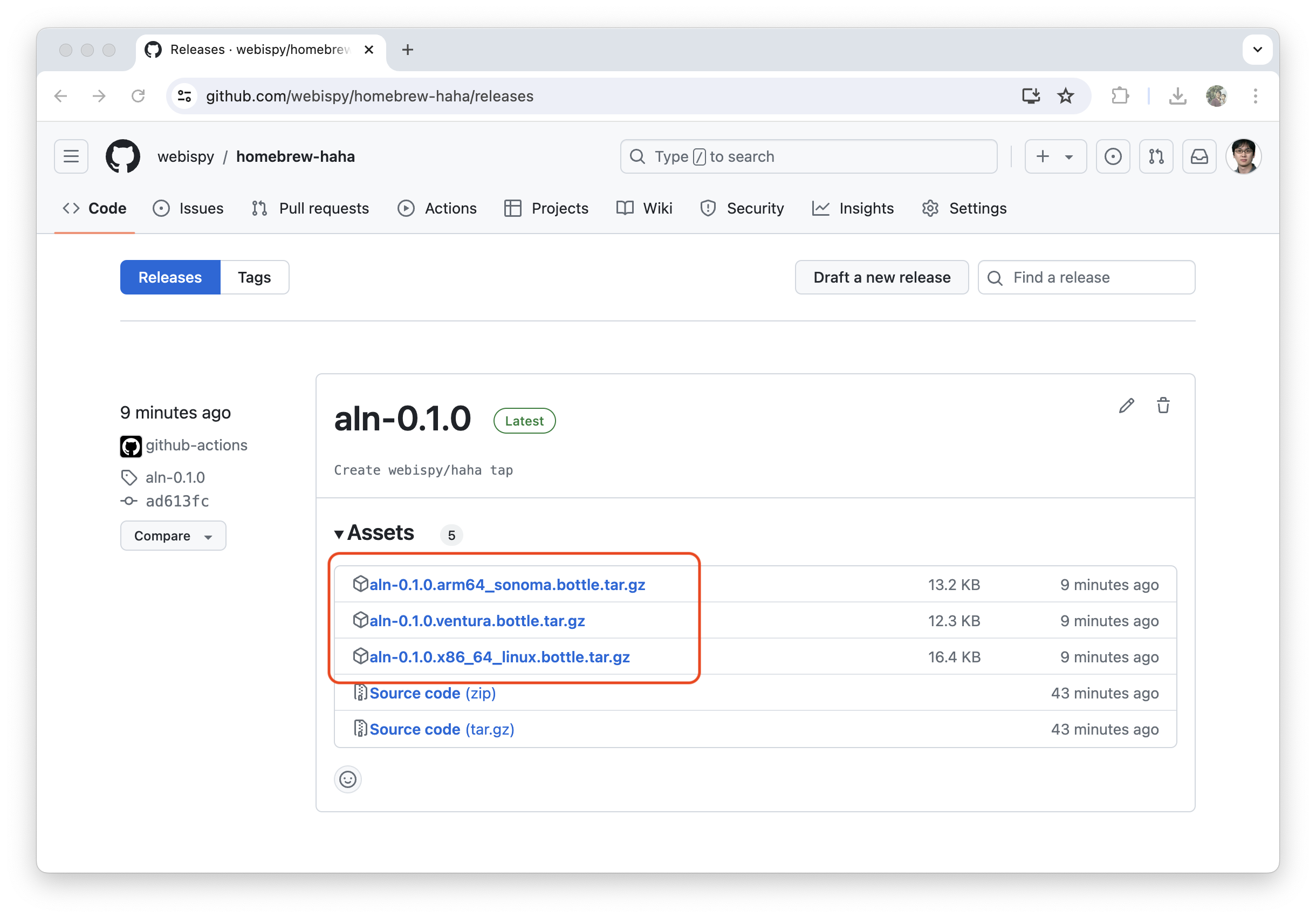The height and width of the screenshot is (918, 1316).
Task: Open the aln-0.1.0 tag link in sidebar
Action: coord(175,477)
